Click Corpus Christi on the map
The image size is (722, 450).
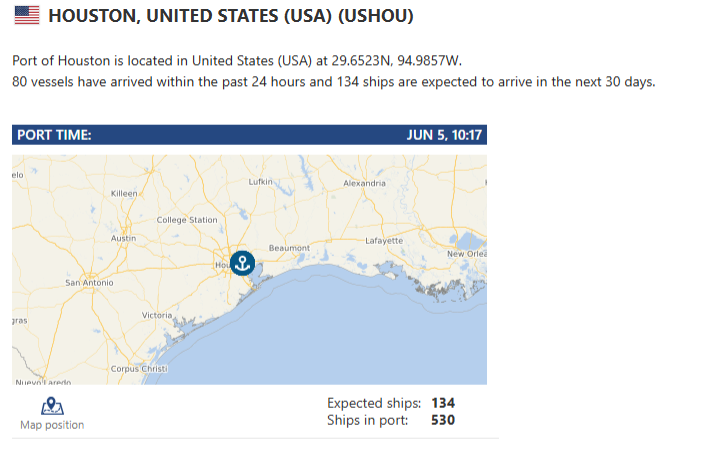139,369
